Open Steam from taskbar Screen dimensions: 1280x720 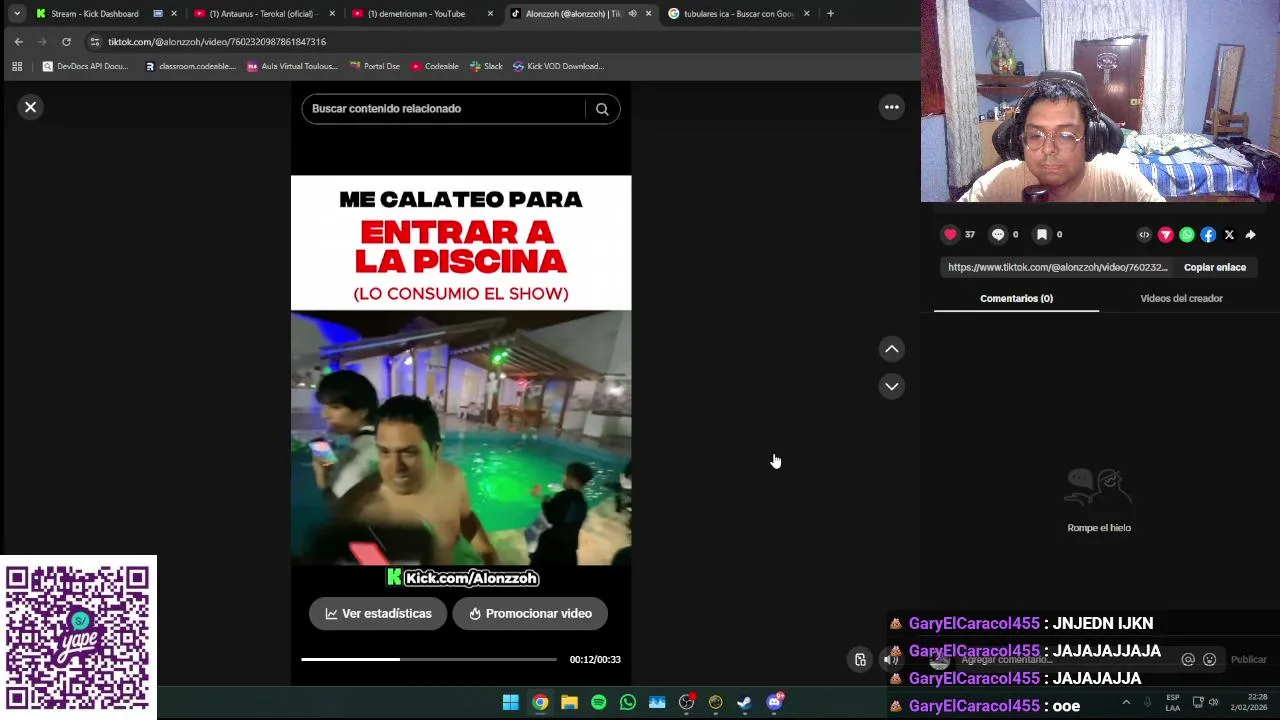point(744,703)
